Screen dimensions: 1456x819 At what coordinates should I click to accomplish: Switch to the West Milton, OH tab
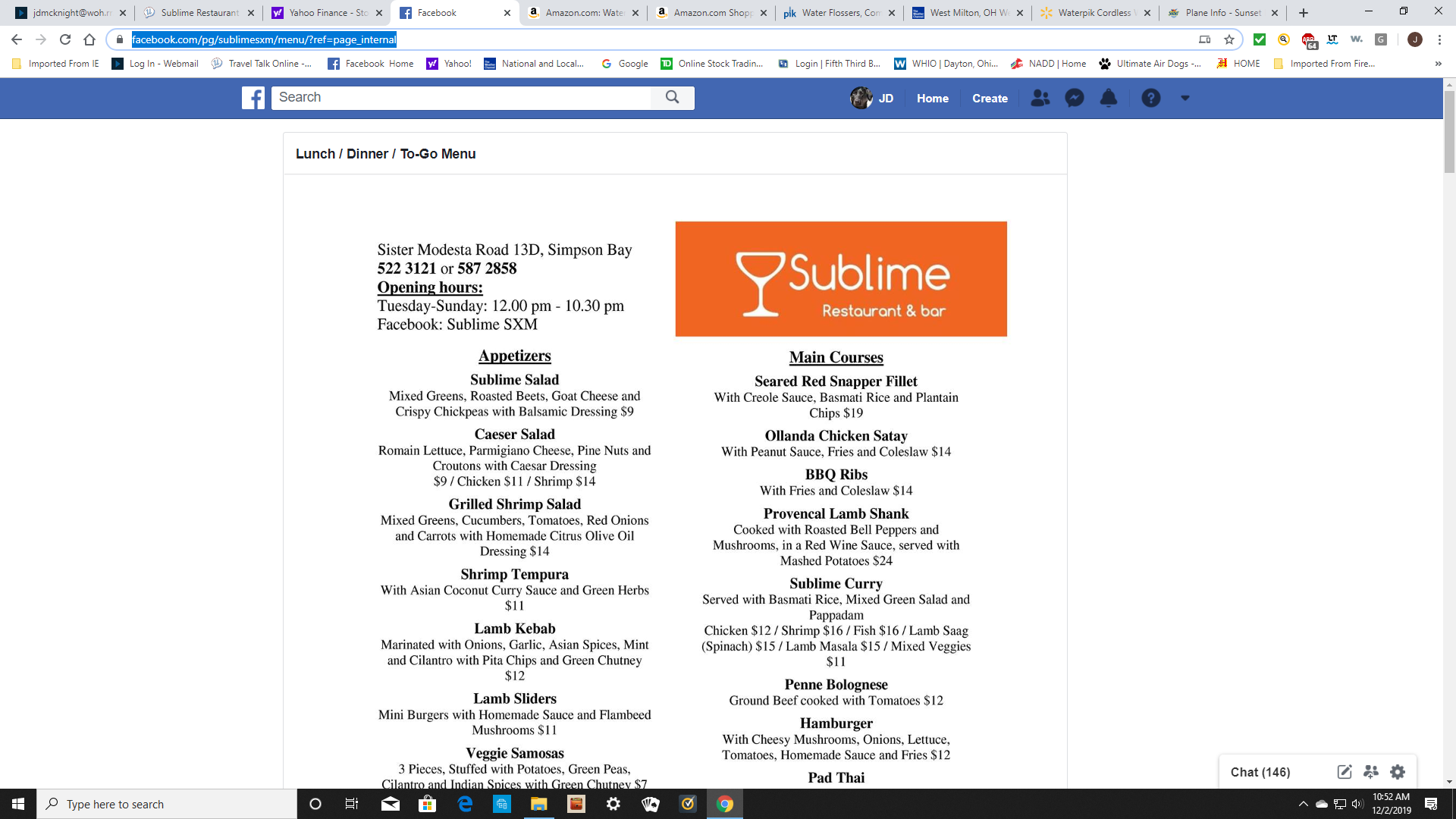click(968, 13)
